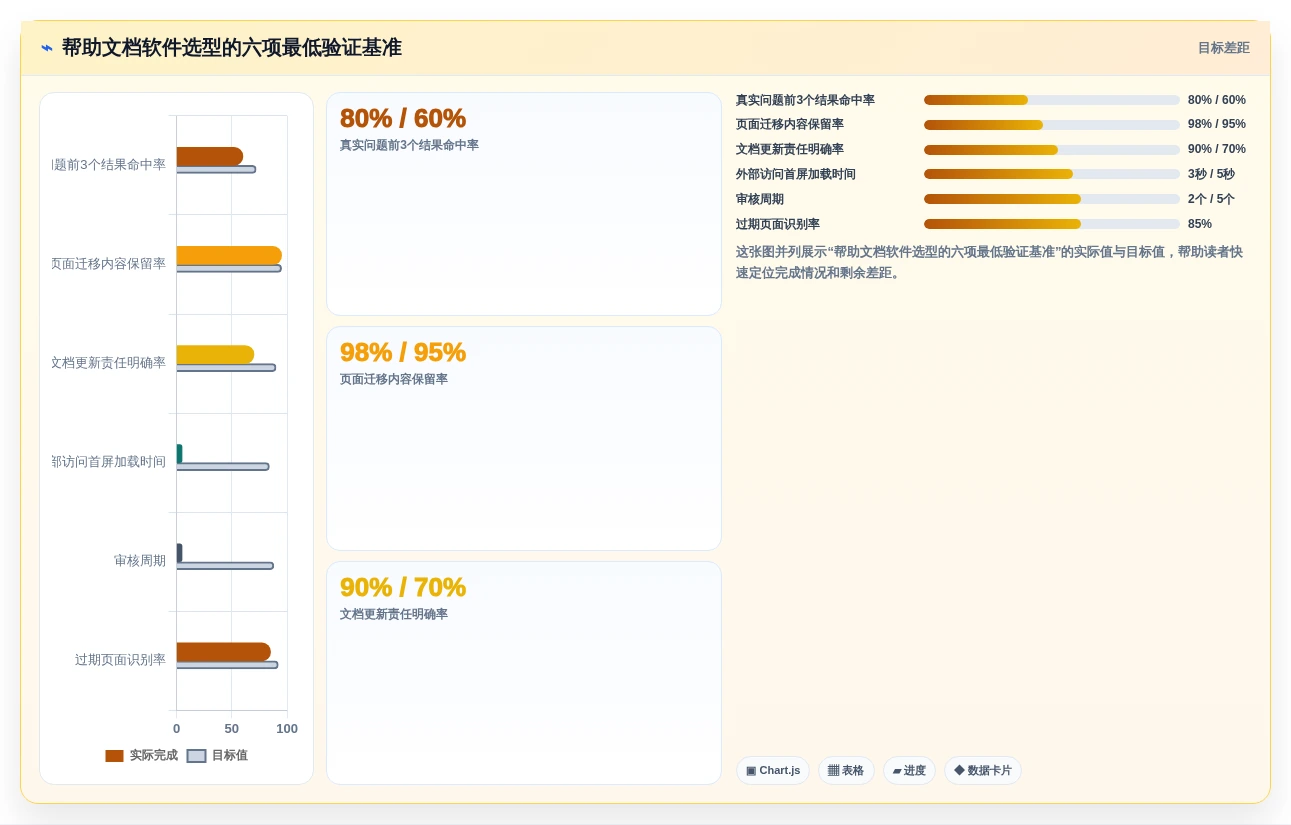Click the x-axis tick label 100
This screenshot has width=1291, height=825.
[287, 729]
